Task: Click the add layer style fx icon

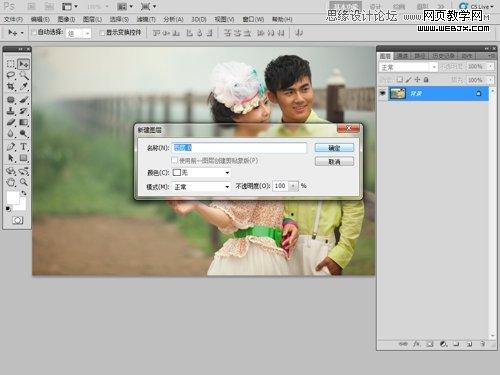Action: [416, 344]
